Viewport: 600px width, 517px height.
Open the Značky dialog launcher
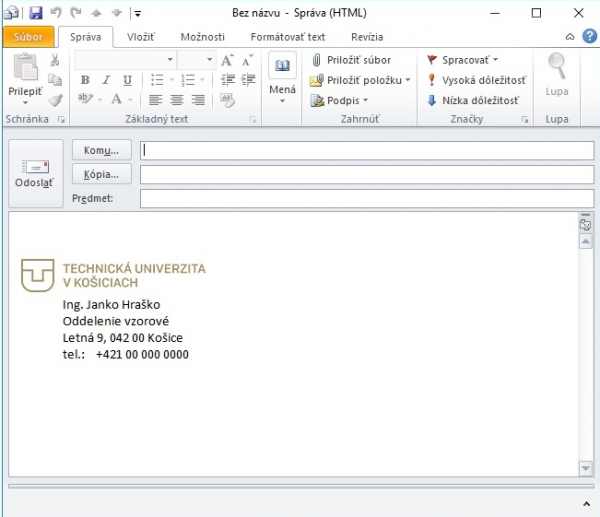pos(525,120)
